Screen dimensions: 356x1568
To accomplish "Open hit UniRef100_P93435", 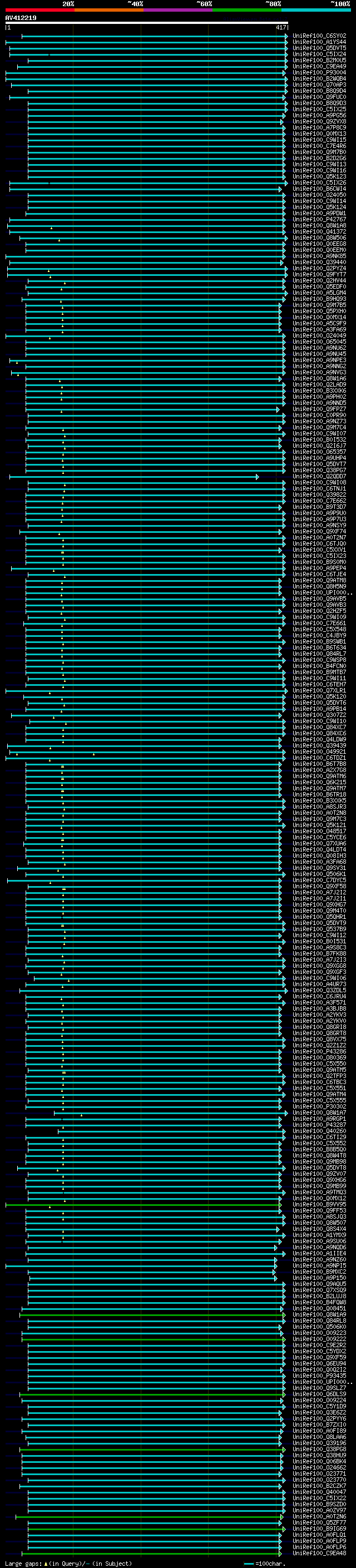I will (319, 1376).
